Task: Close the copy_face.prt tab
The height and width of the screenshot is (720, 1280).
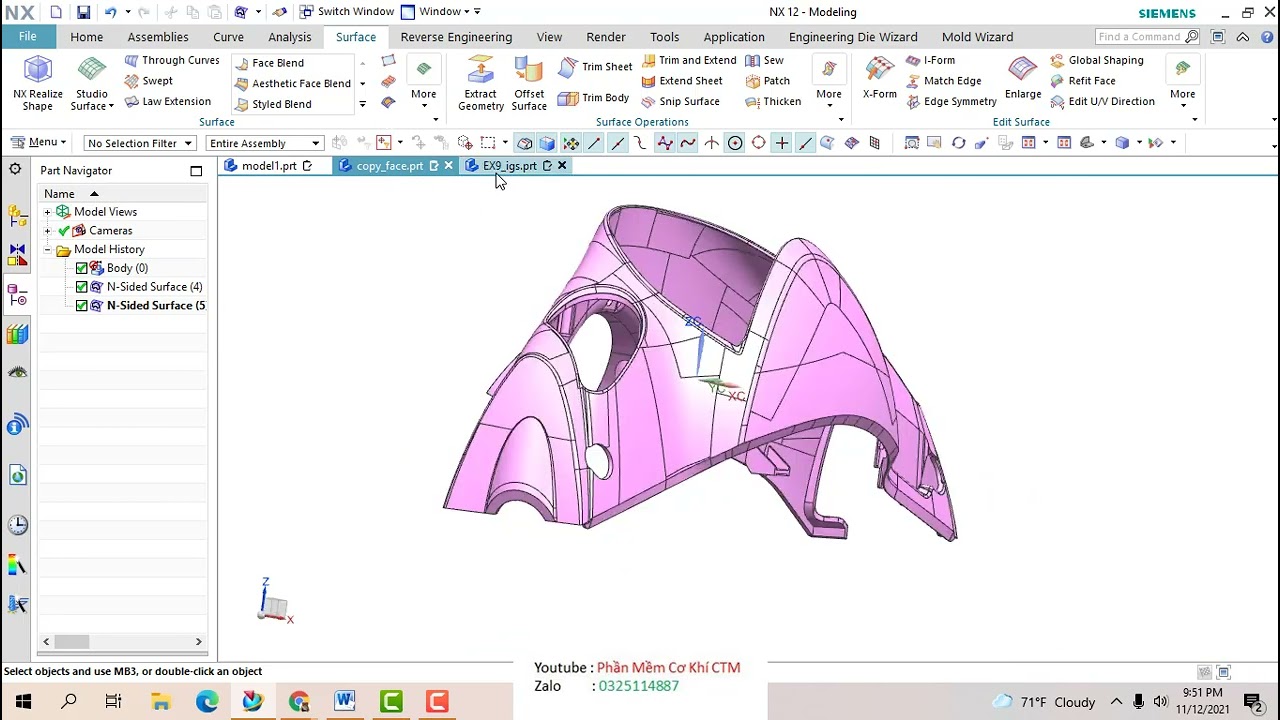Action: tap(448, 166)
